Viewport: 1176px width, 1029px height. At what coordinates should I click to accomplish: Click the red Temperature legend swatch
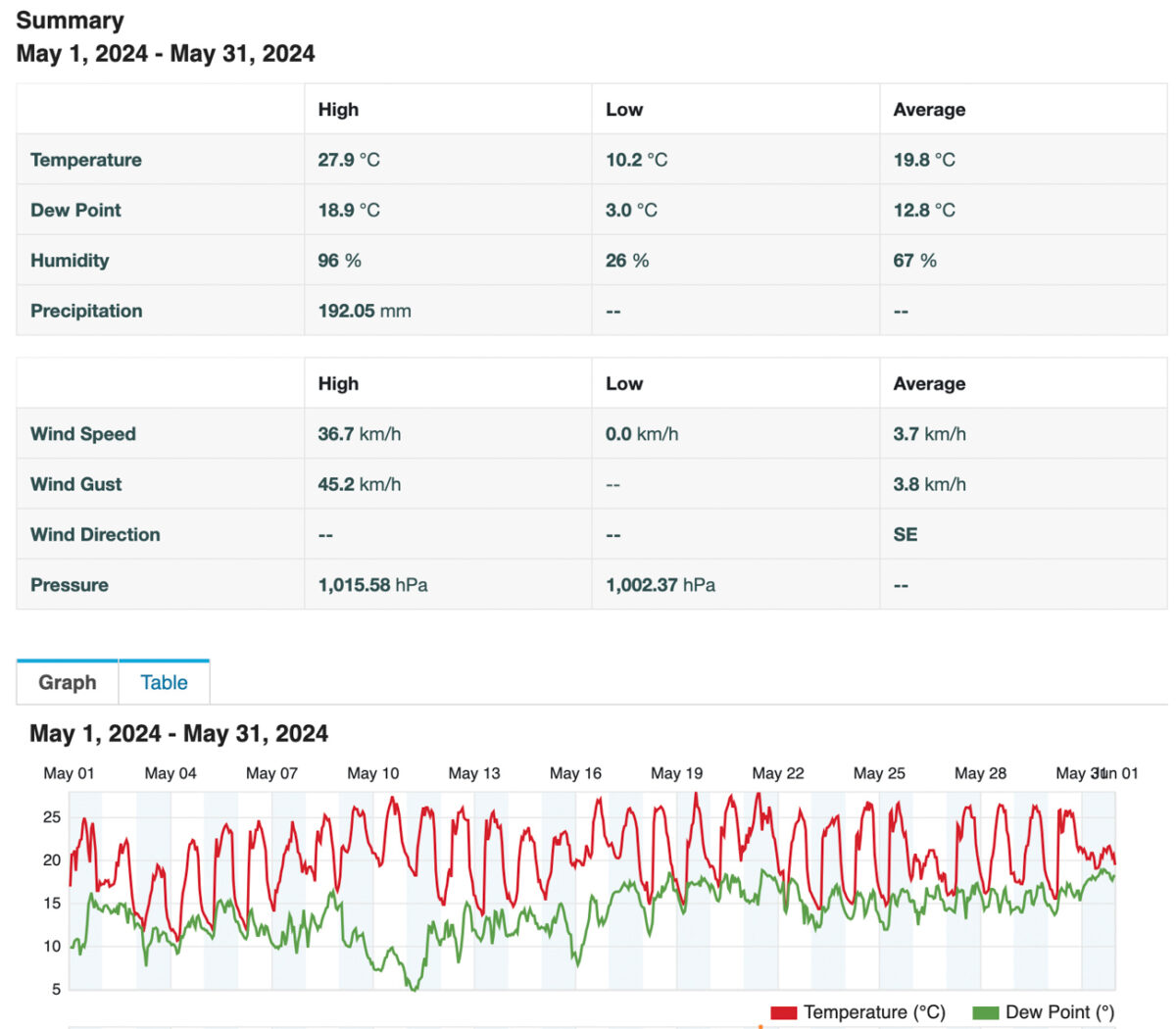tap(783, 1012)
